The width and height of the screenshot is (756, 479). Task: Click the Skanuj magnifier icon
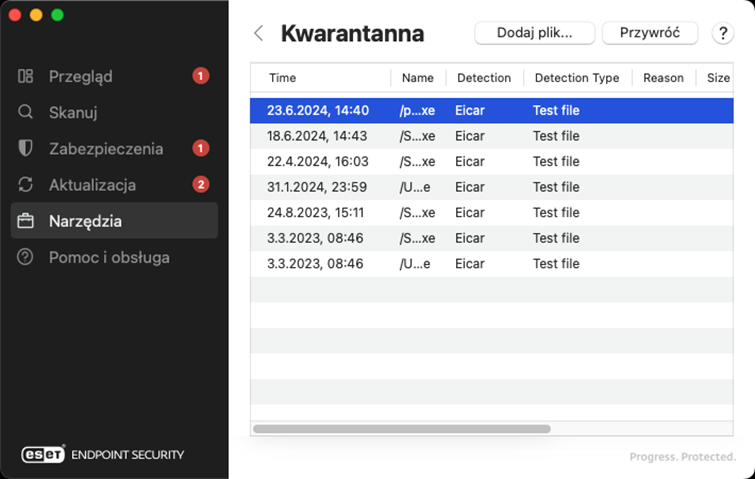click(26, 112)
